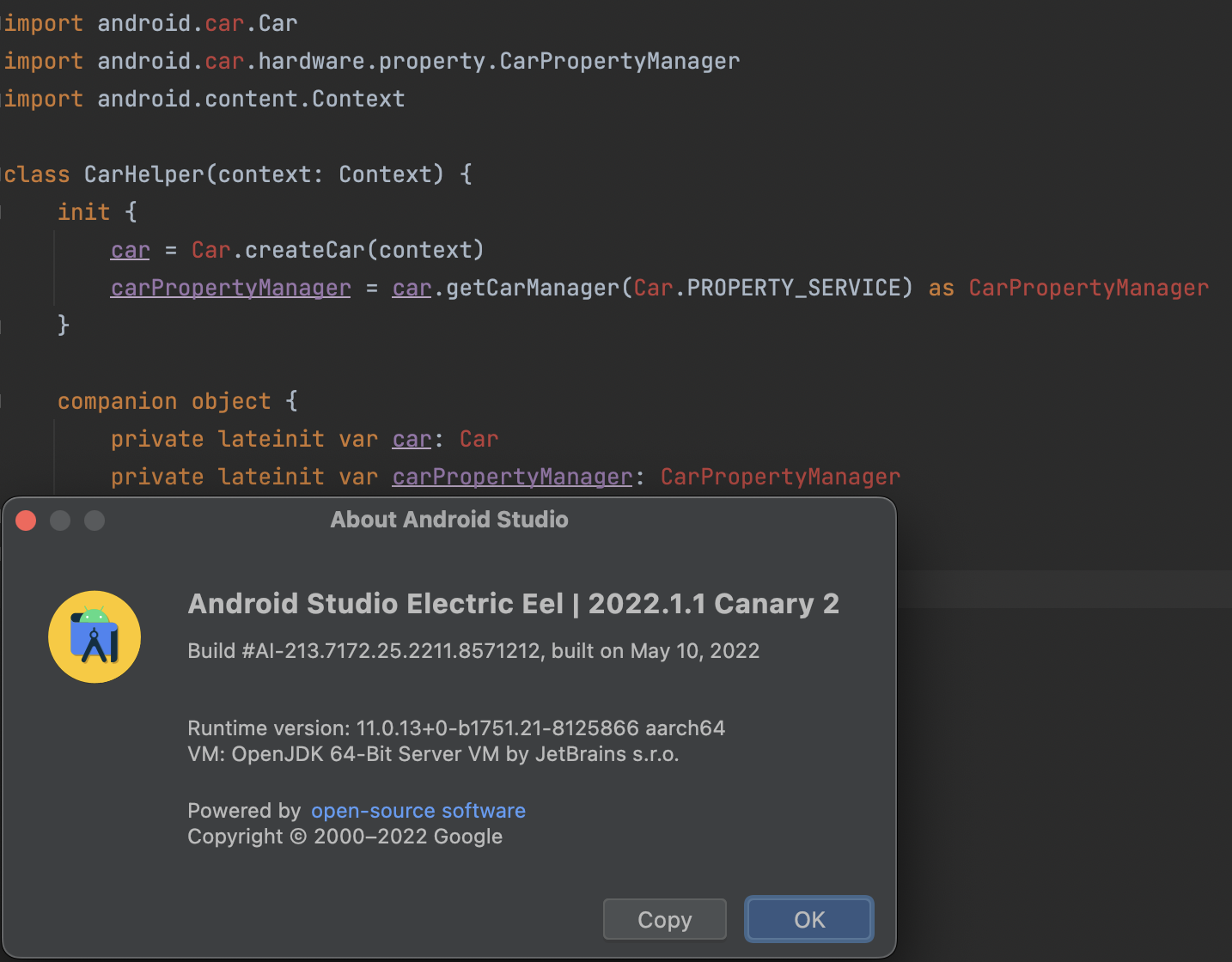Click the Android Studio logo in About dialog
The height and width of the screenshot is (962, 1232).
(95, 637)
